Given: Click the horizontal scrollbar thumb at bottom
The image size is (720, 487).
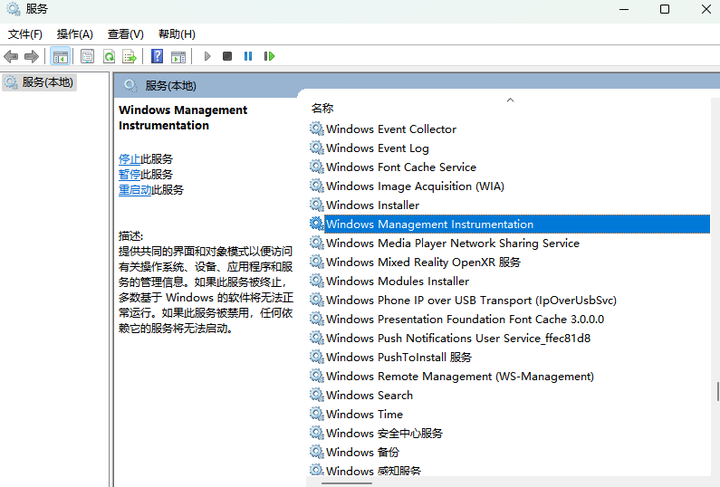Looking at the screenshot, I should click(347, 483).
